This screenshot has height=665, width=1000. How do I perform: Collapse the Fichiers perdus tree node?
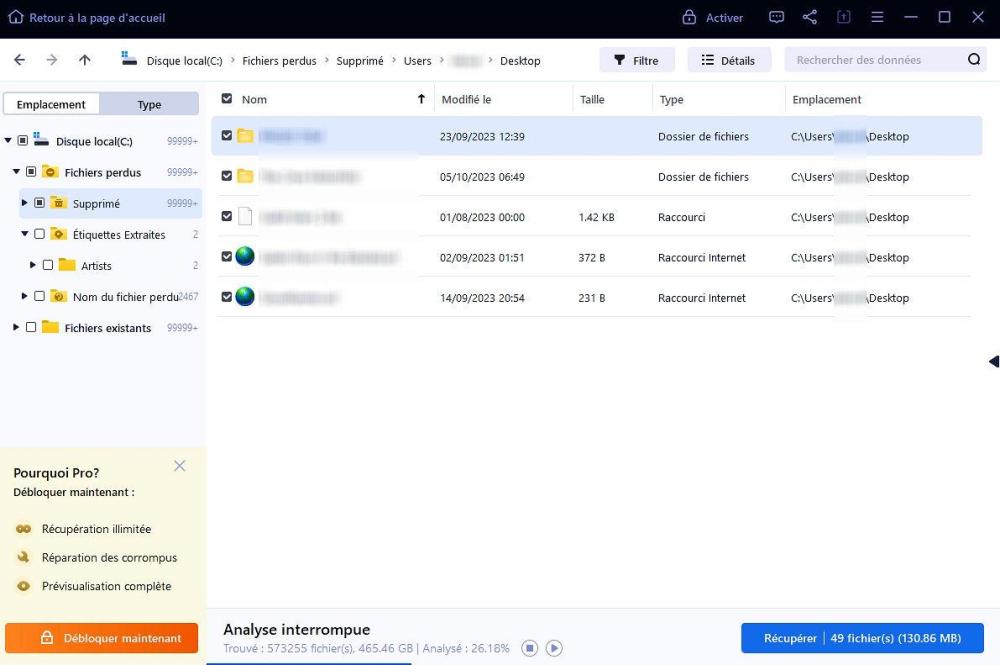click(16, 172)
